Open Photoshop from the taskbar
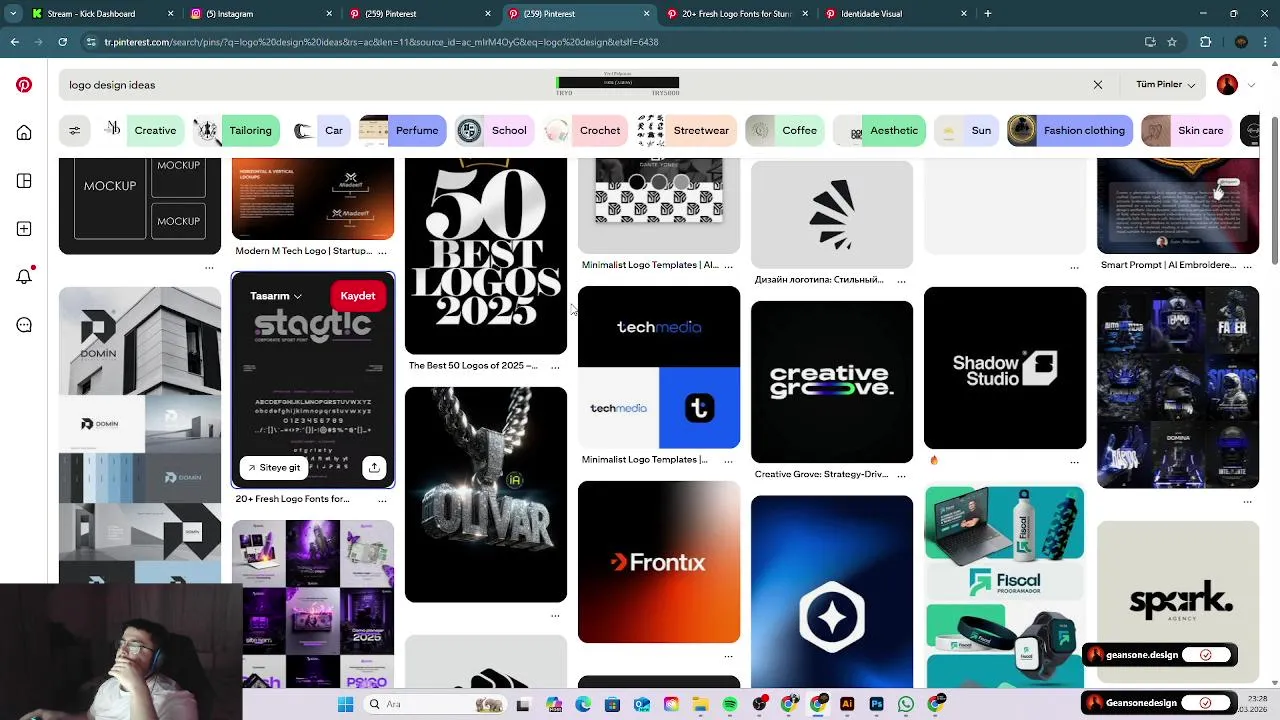 coord(876,704)
